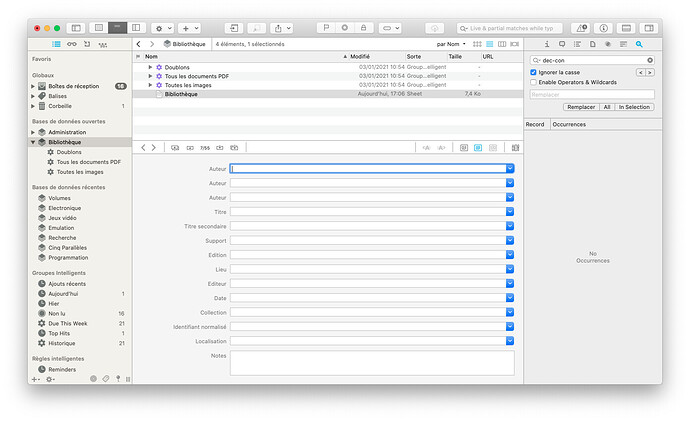
Task: Switch to icon grid view in item list
Action: 477,44
